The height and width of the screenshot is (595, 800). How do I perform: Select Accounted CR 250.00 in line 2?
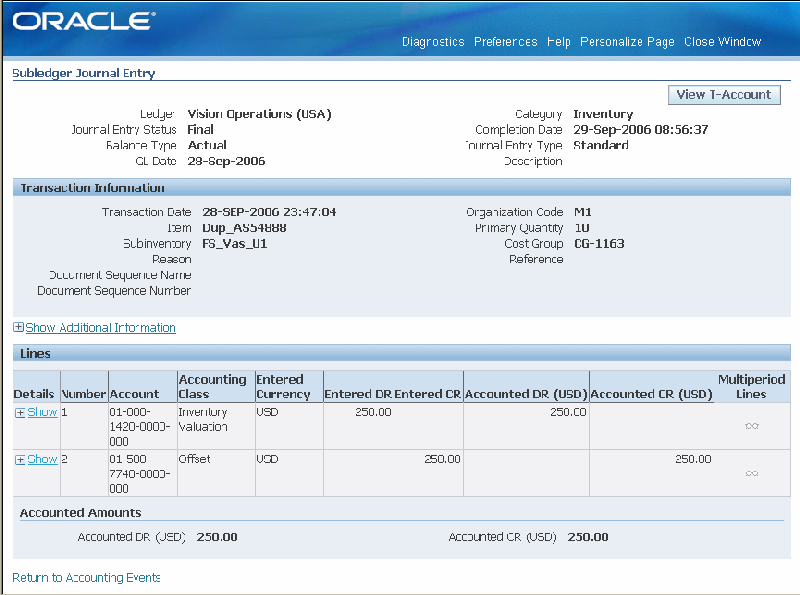click(x=693, y=459)
